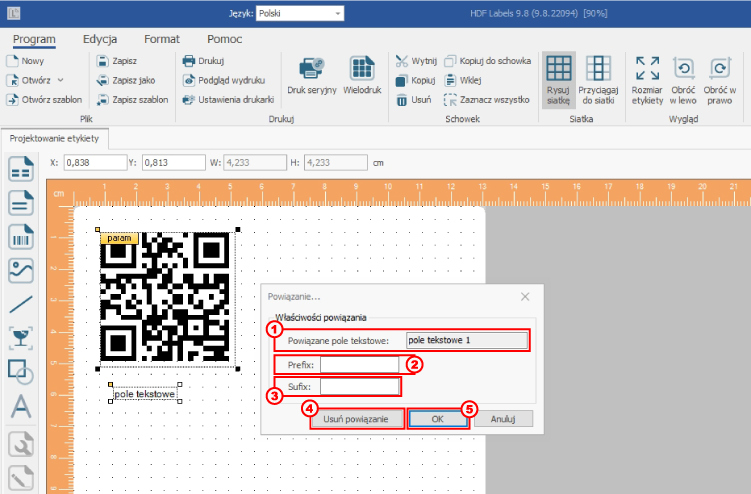Select the image tool in sidebar
This screenshot has width=751, height=494.
point(21,270)
